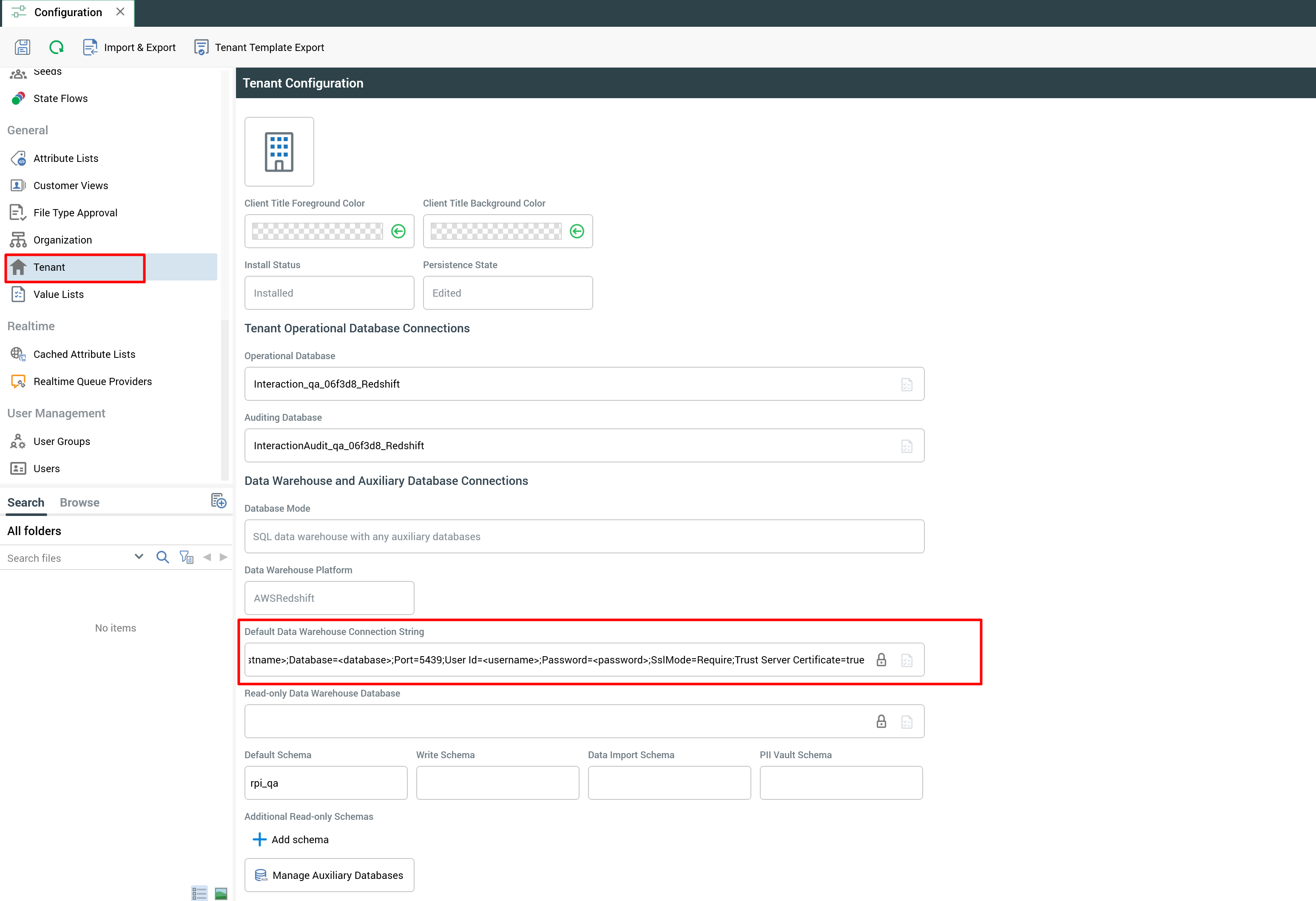The width and height of the screenshot is (1316, 901).
Task: Expand the Search files dropdown chevron
Action: point(139,557)
